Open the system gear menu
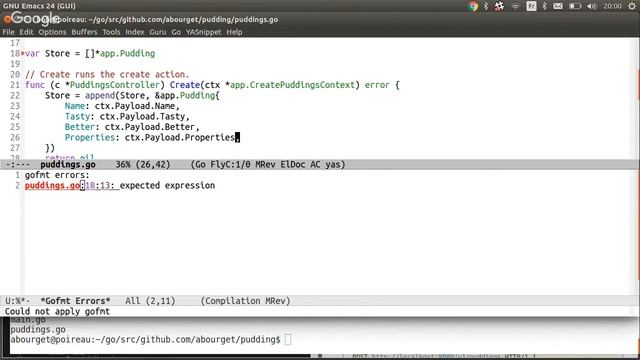Image resolution: width=640 pixels, height=360 pixels. (632, 6)
